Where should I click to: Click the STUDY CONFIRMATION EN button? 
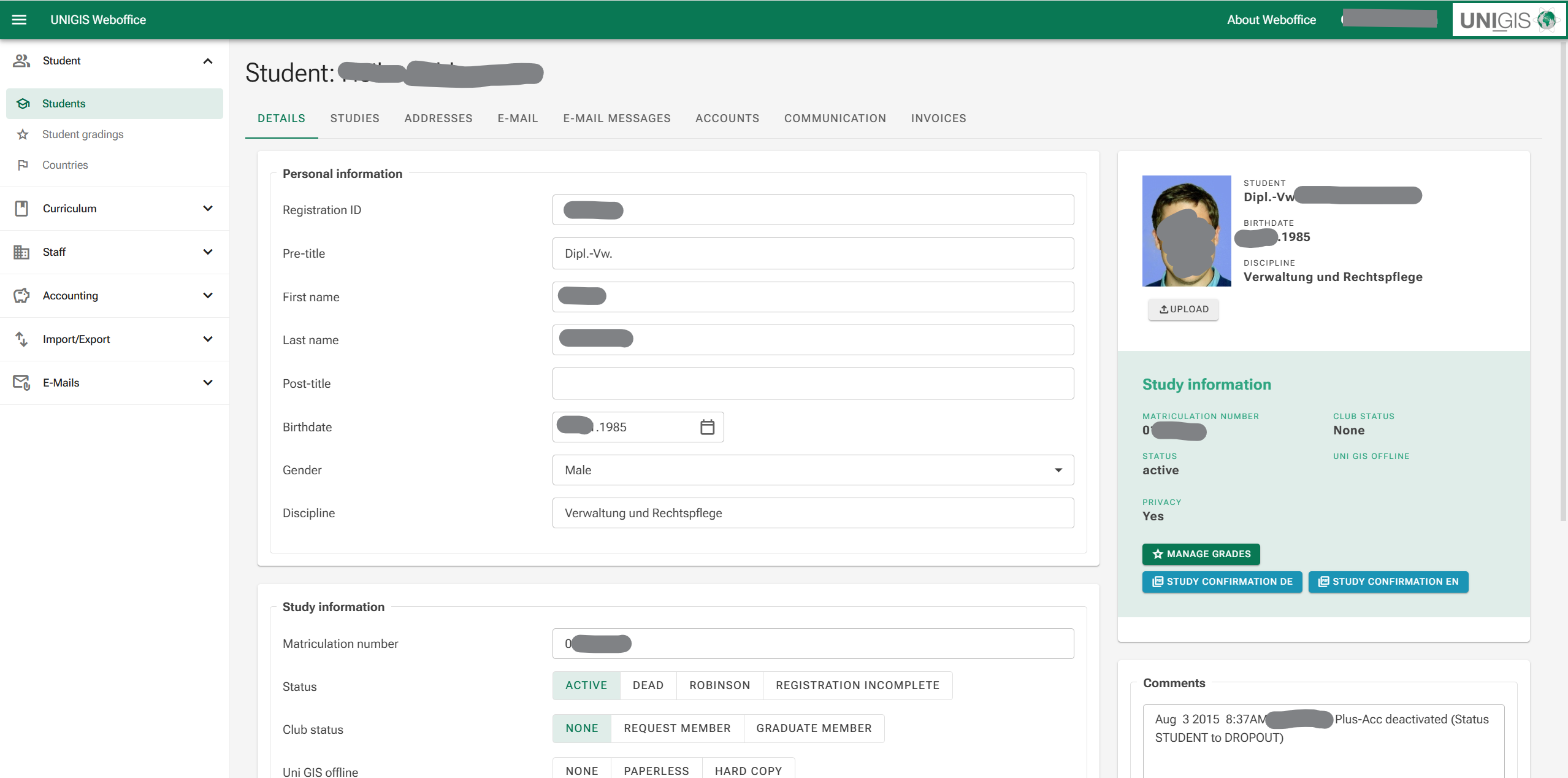pyautogui.click(x=1388, y=582)
